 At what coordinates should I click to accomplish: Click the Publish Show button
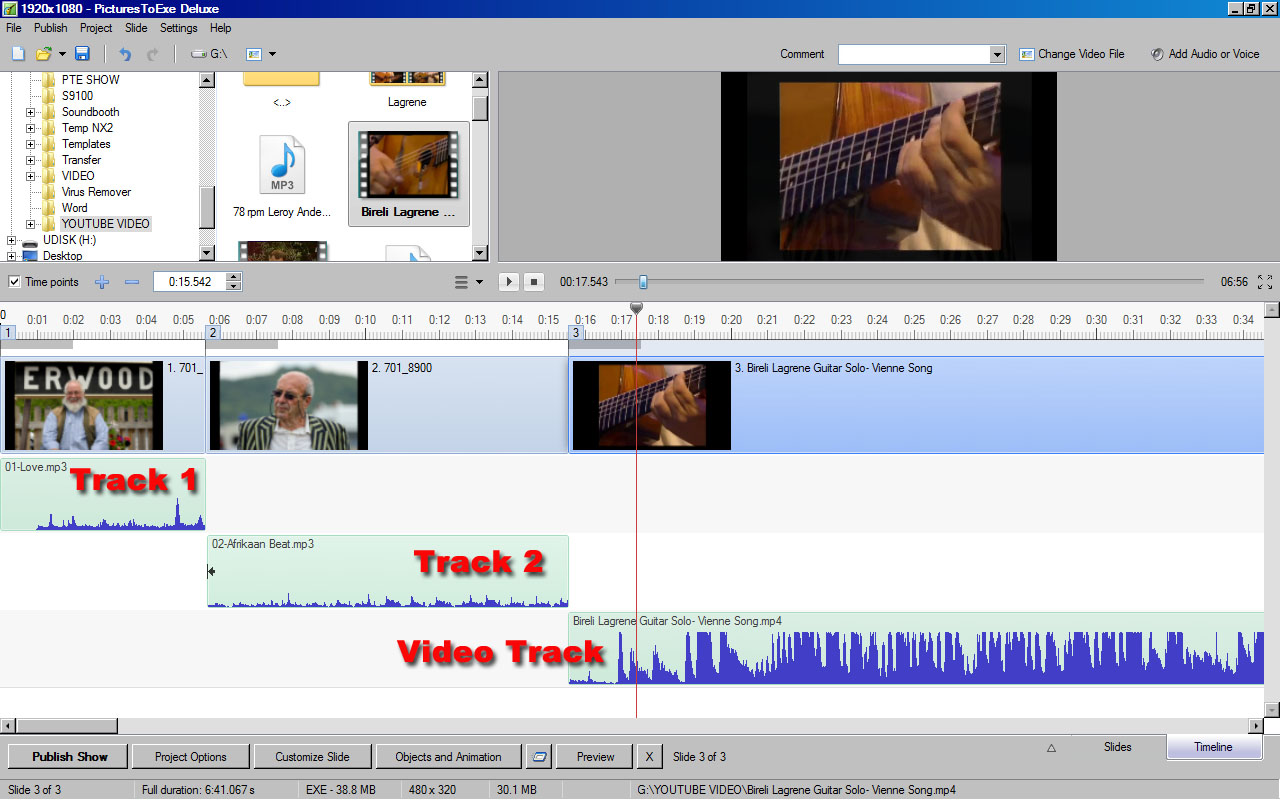click(69, 757)
